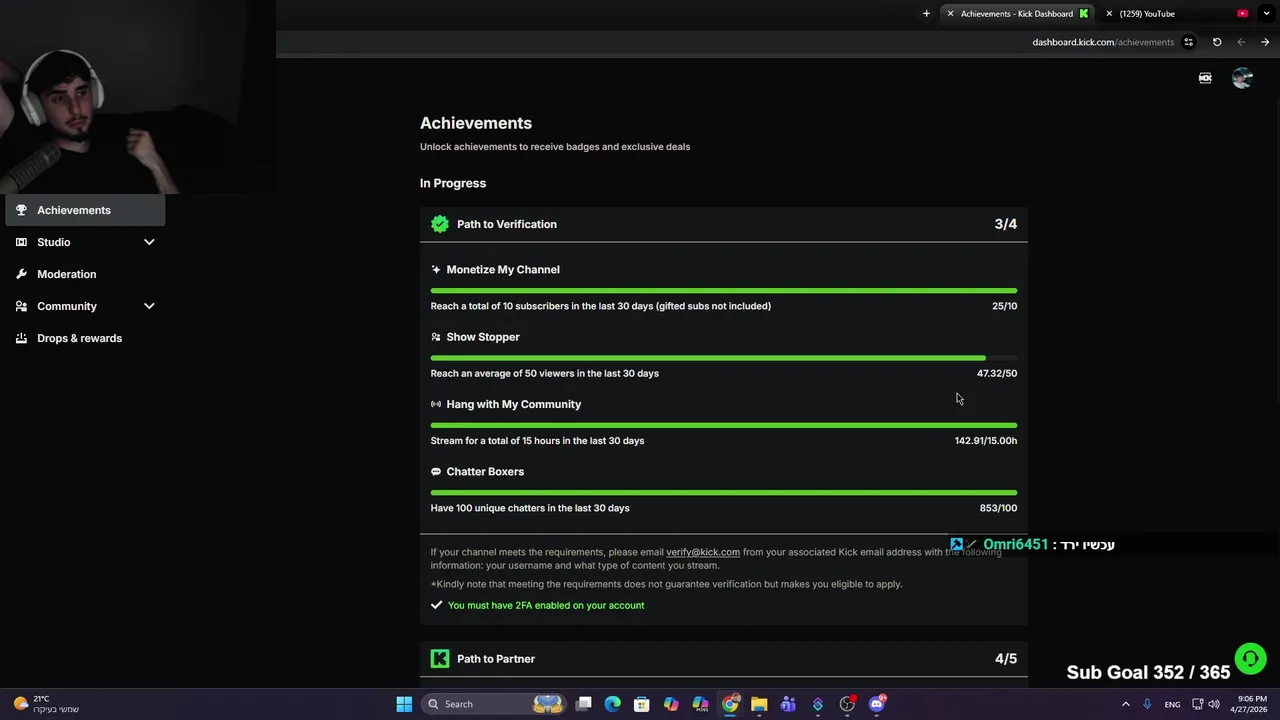Open the site settings icon in address bar

1188,42
